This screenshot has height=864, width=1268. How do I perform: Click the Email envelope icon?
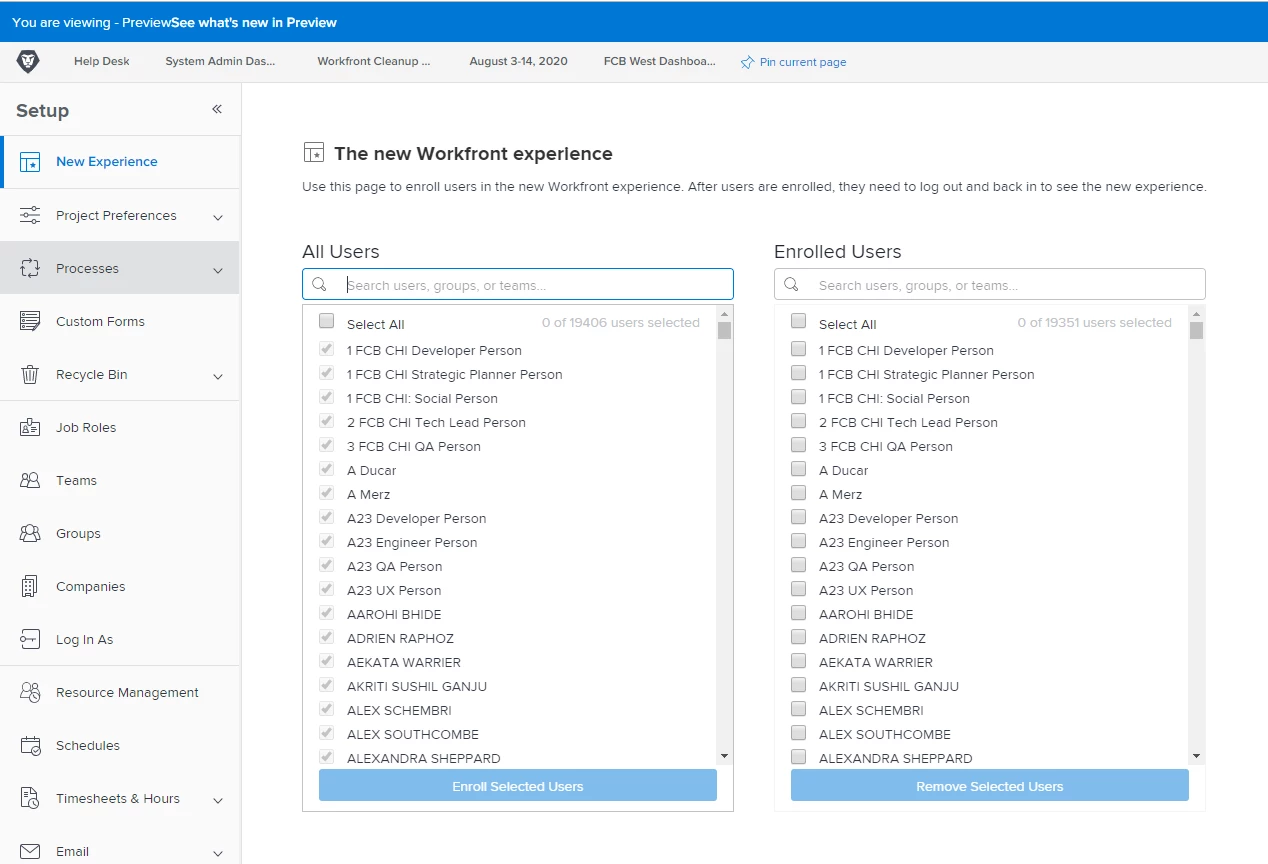coord(30,851)
